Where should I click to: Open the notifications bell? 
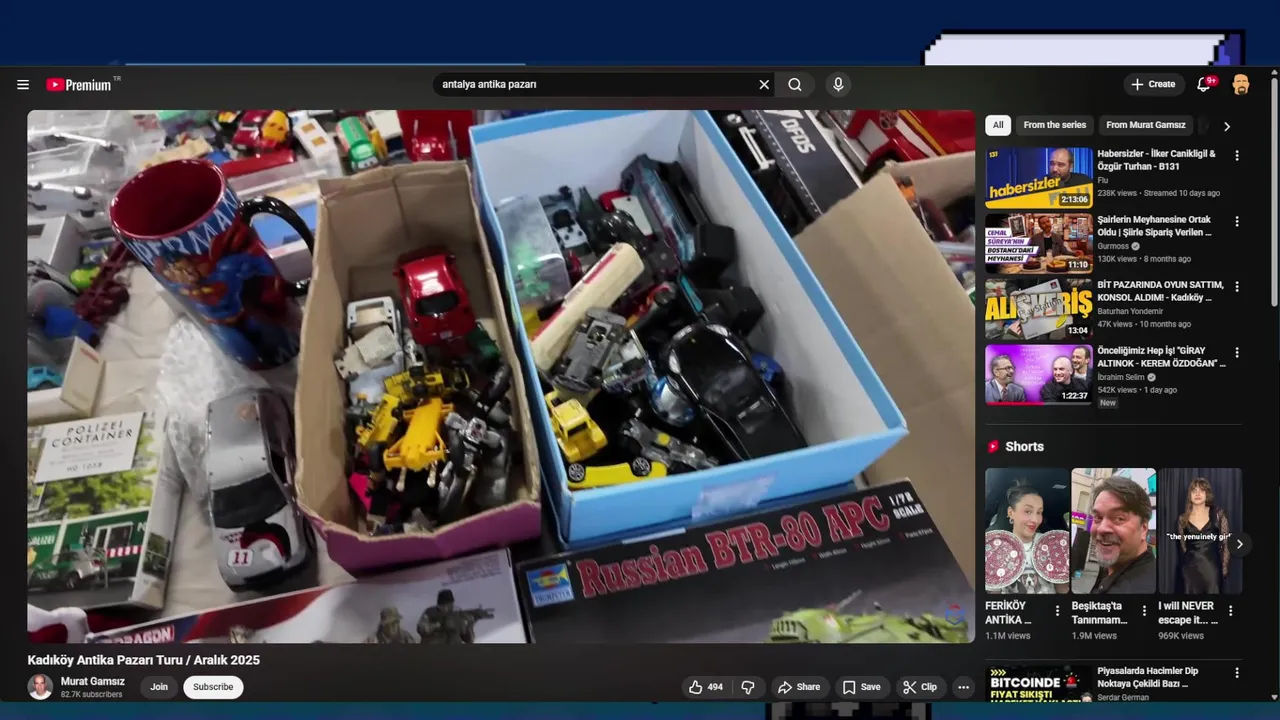(x=1204, y=85)
